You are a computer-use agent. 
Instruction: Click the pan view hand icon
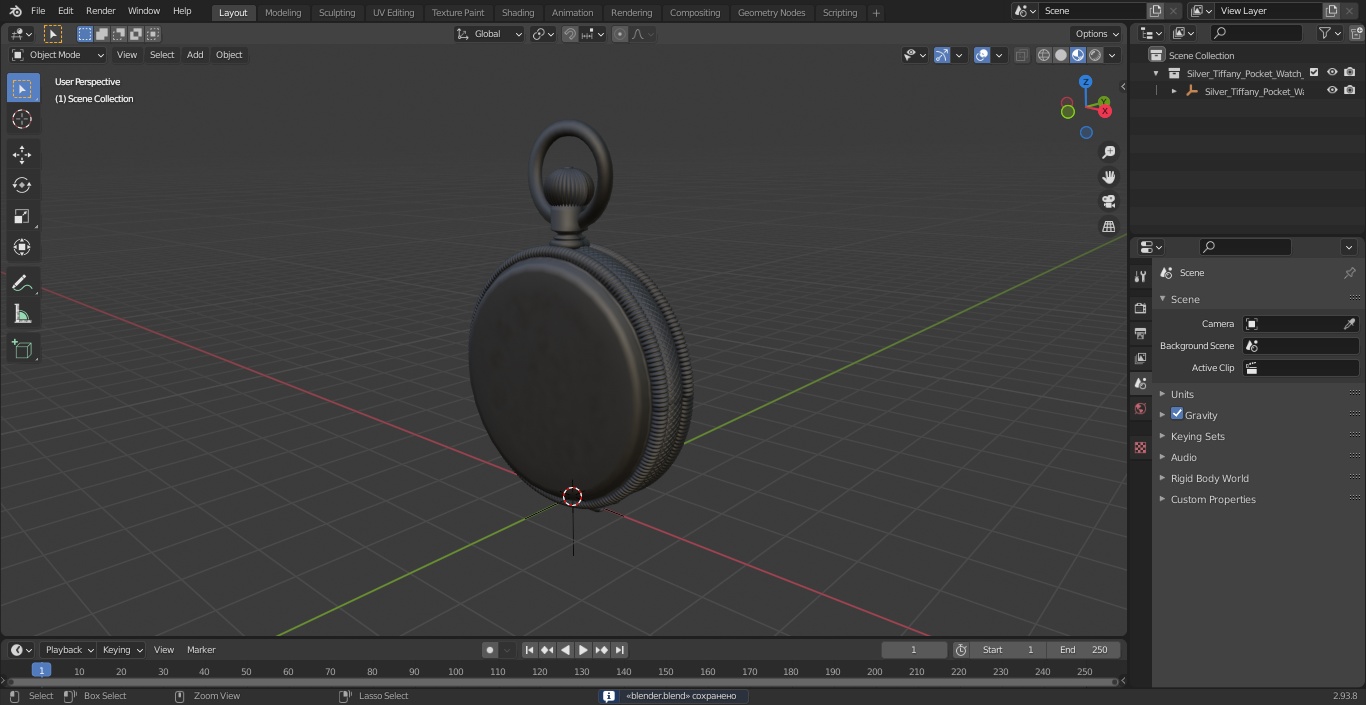pyautogui.click(x=1108, y=177)
